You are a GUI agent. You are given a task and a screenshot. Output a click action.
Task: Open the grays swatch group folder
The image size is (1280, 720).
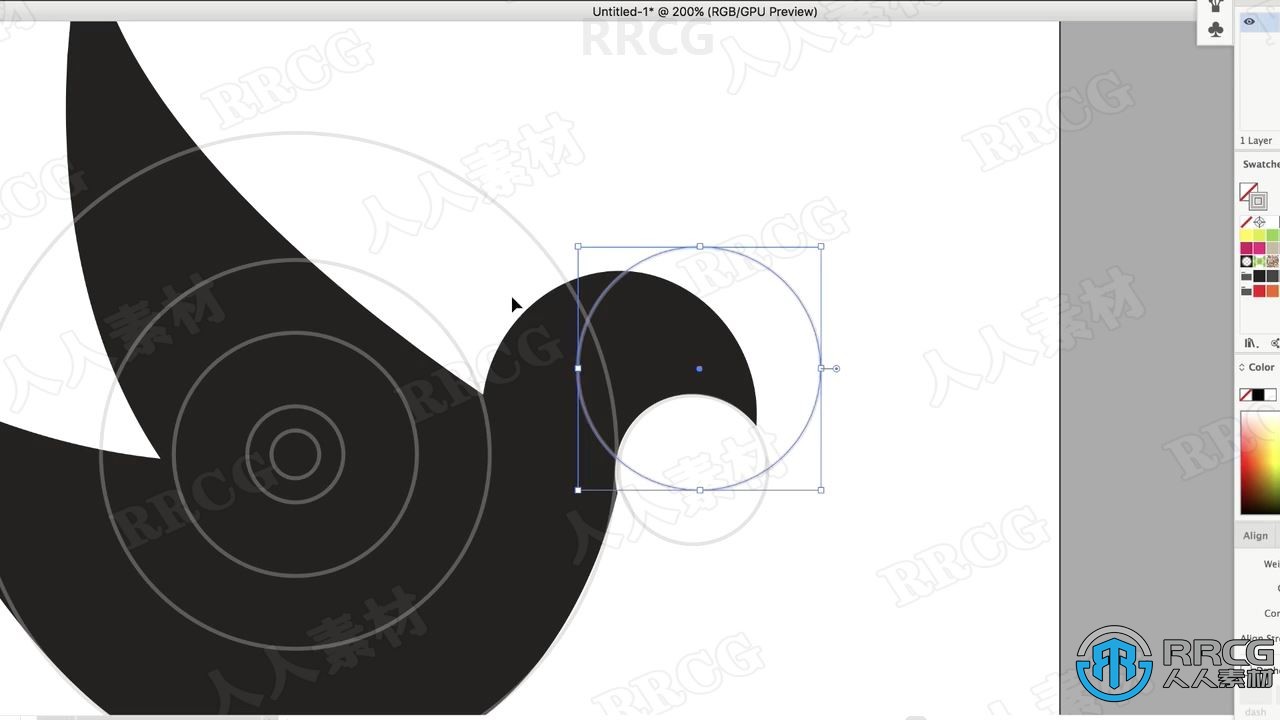click(1246, 276)
